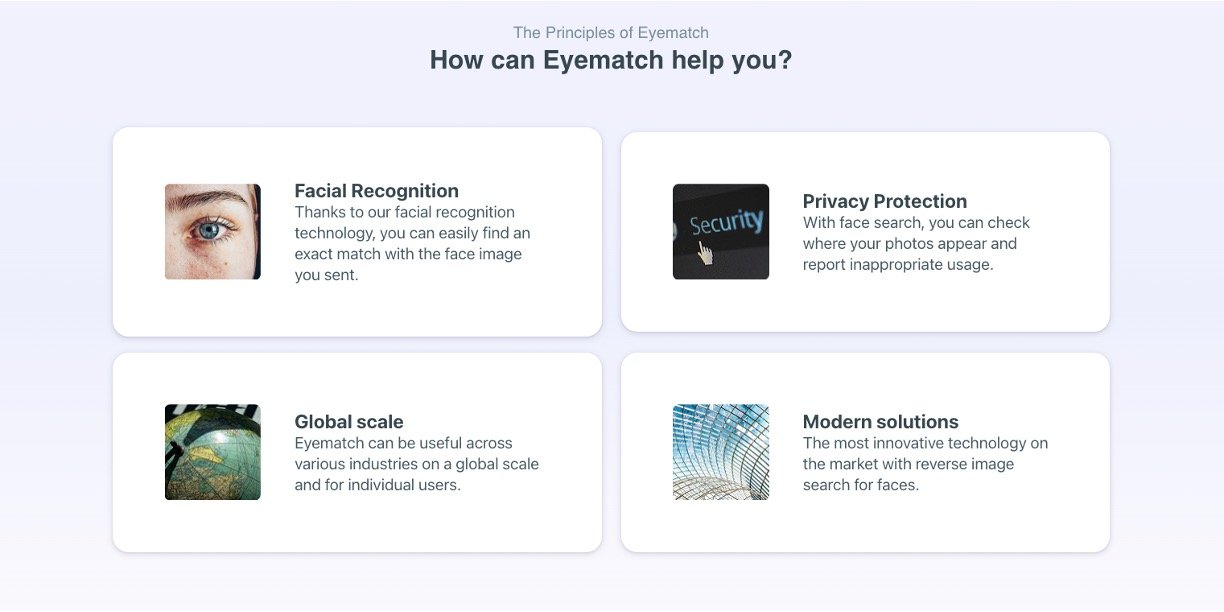Image resolution: width=1224 pixels, height=612 pixels.
Task: Click the eye photo thumbnail
Action: 212,231
